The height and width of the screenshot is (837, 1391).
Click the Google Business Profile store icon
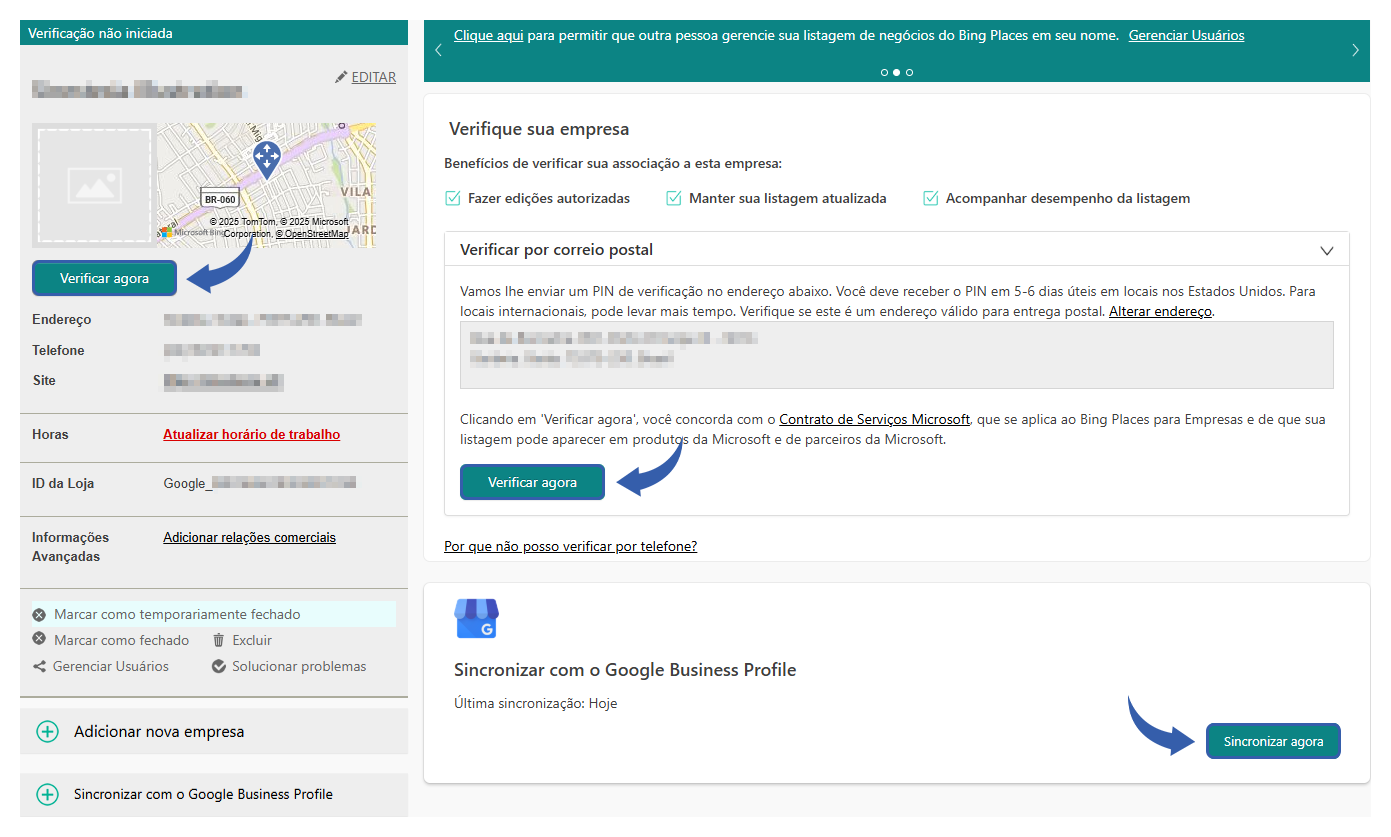476,618
